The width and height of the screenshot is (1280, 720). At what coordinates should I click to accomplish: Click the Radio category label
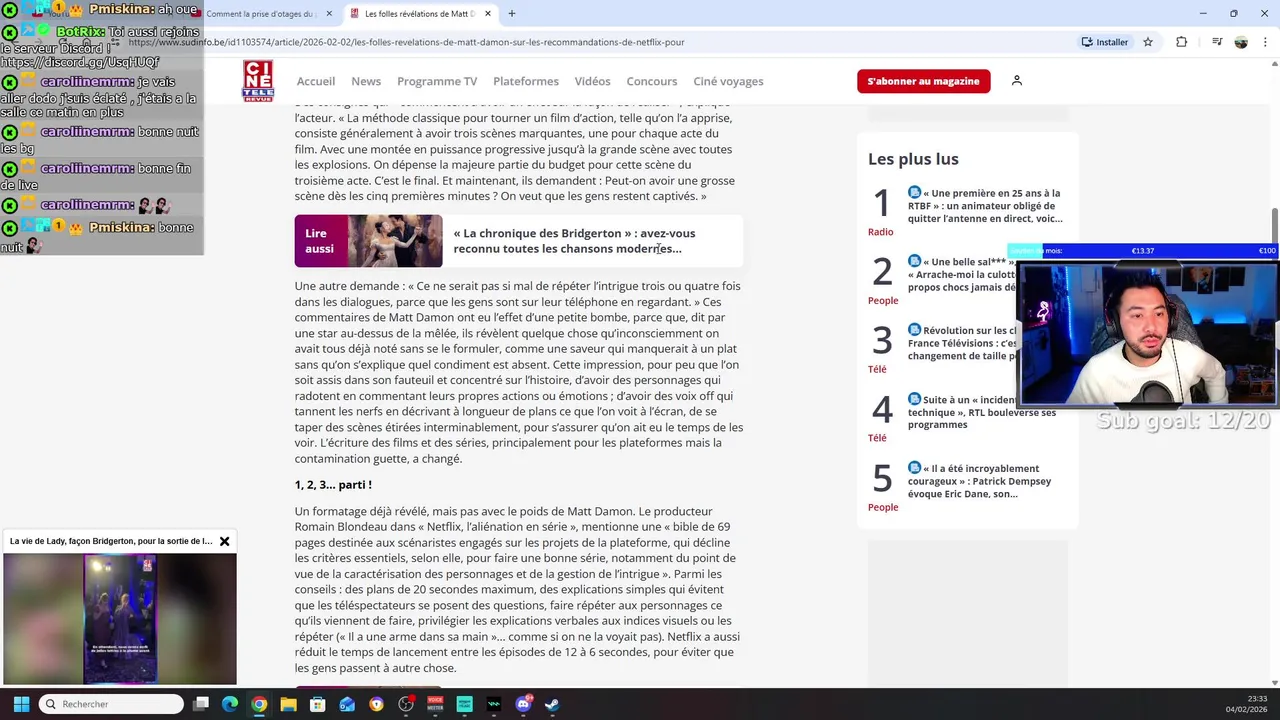[880, 232]
